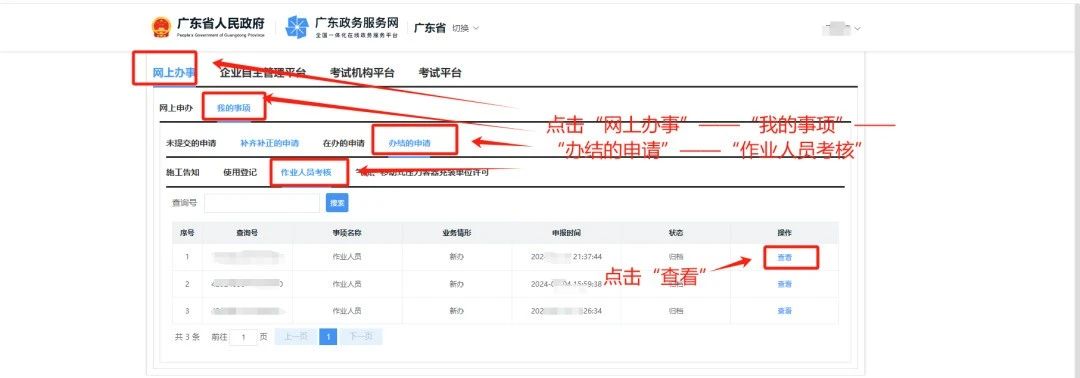The height and width of the screenshot is (378, 1080).
Task: Click 新办 cell in row 2
Action: [x=457, y=284]
